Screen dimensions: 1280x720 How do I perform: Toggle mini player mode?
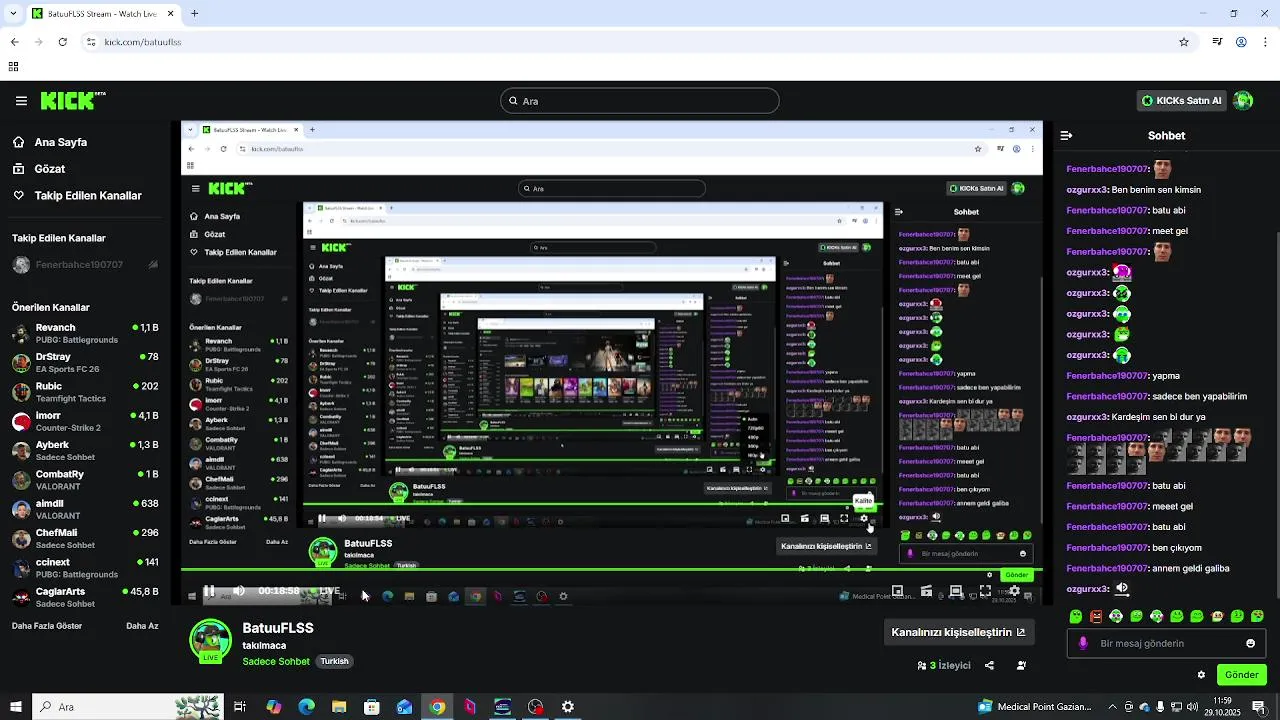[x=897, y=591]
